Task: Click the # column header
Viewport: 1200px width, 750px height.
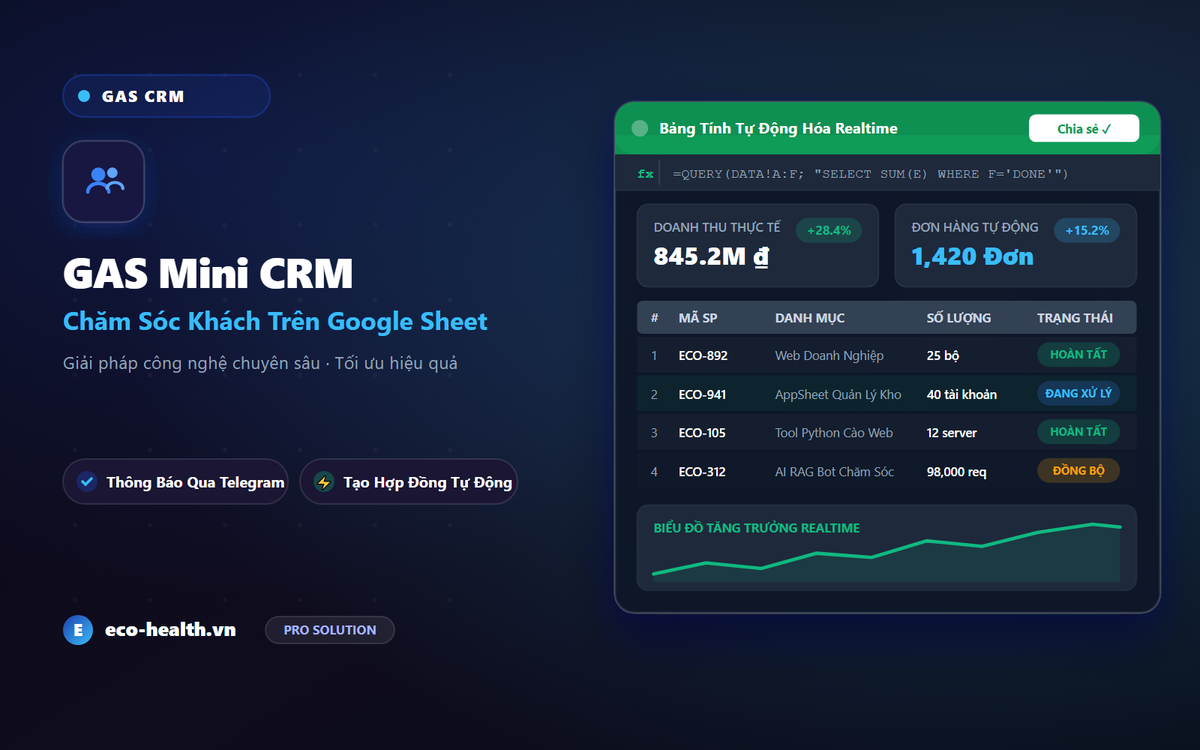Action: 655,318
